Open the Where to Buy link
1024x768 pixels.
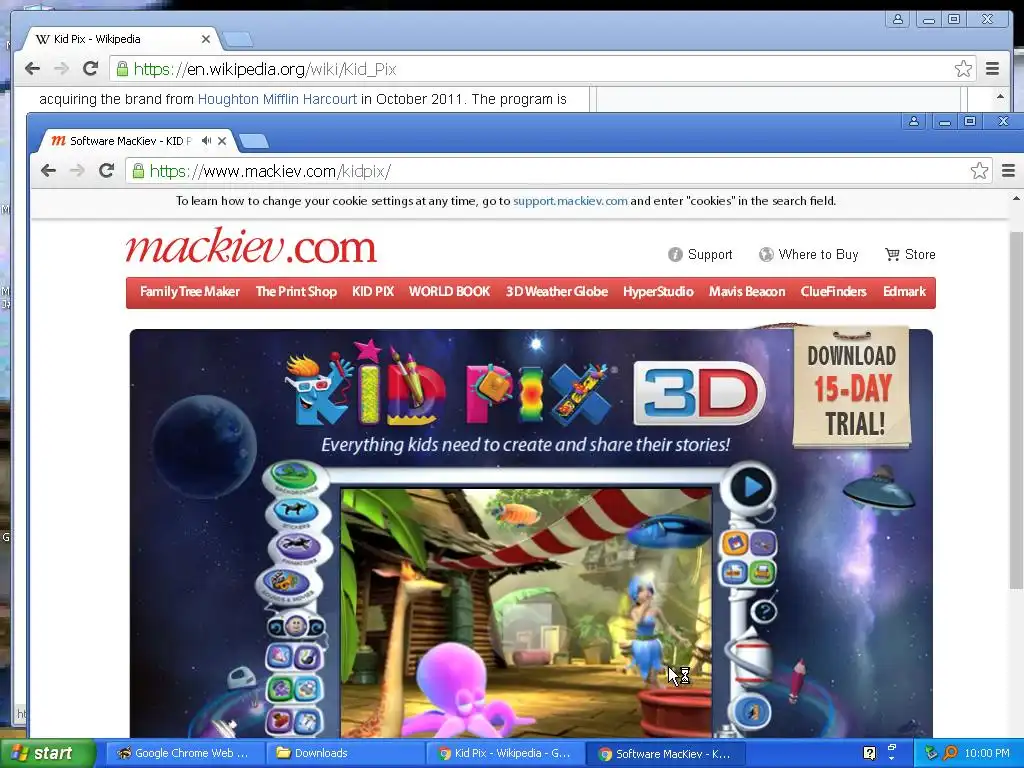(808, 255)
